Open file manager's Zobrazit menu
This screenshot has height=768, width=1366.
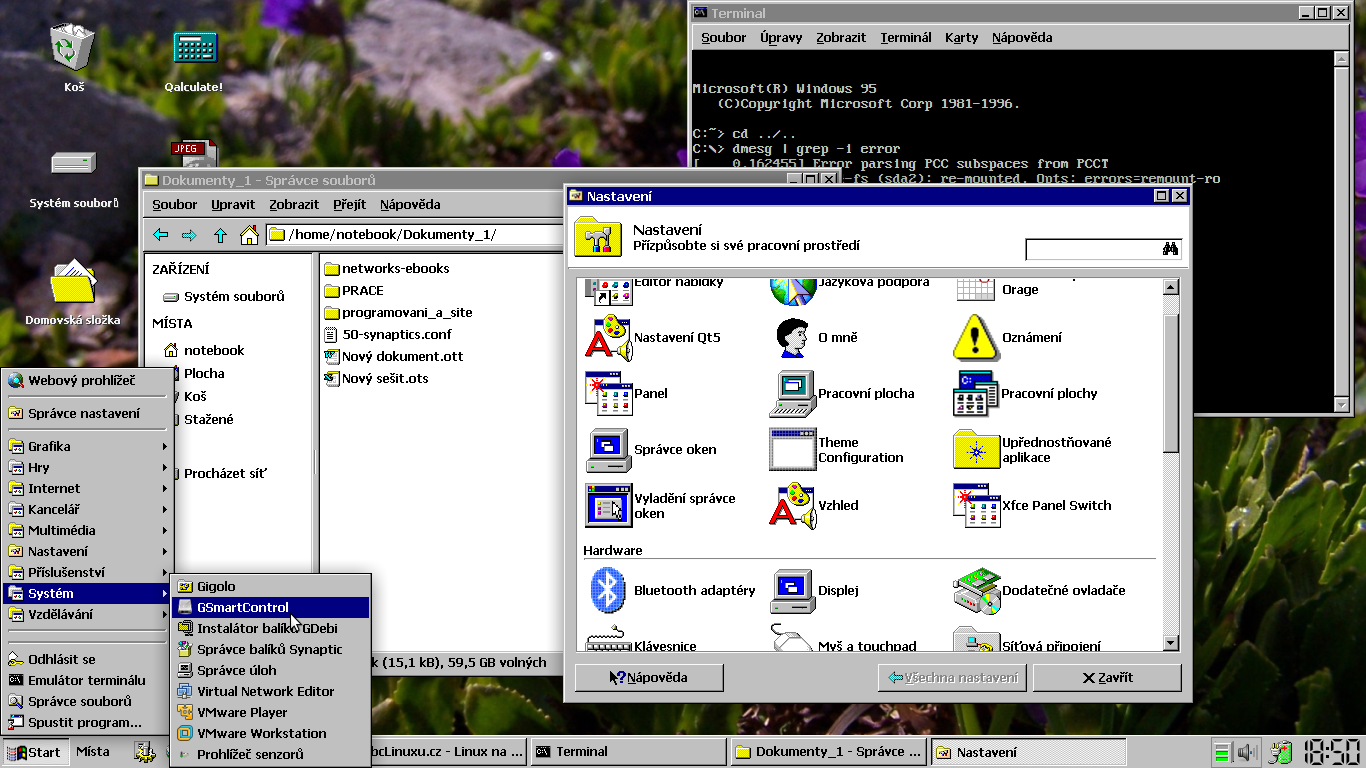coord(294,204)
